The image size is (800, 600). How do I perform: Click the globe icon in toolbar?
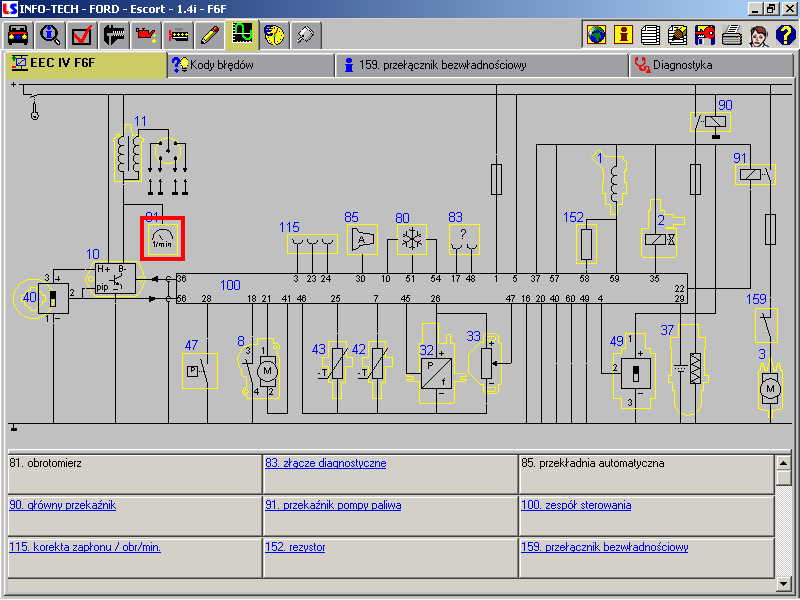[596, 35]
